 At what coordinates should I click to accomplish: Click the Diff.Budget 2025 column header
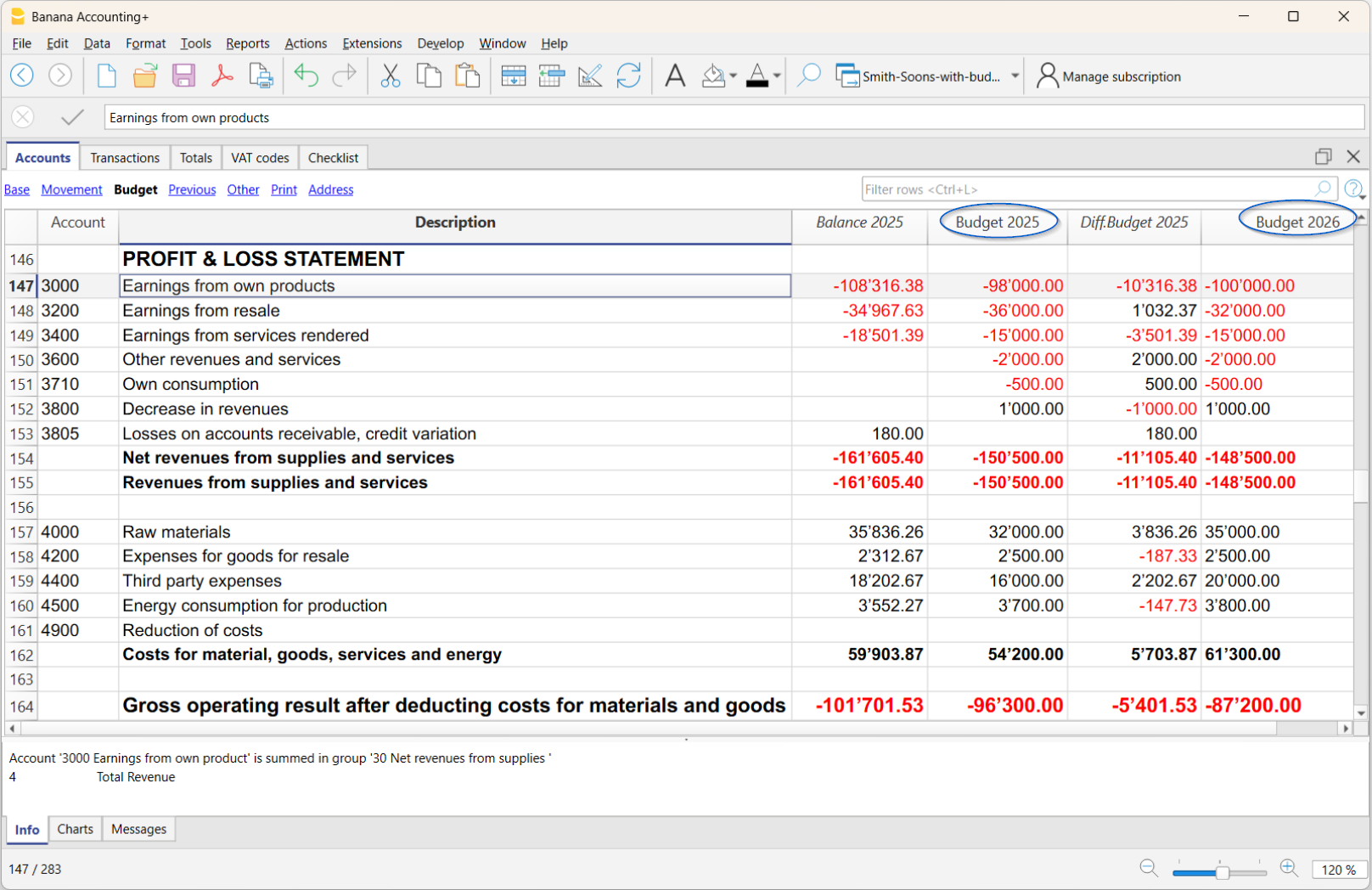(x=1134, y=222)
